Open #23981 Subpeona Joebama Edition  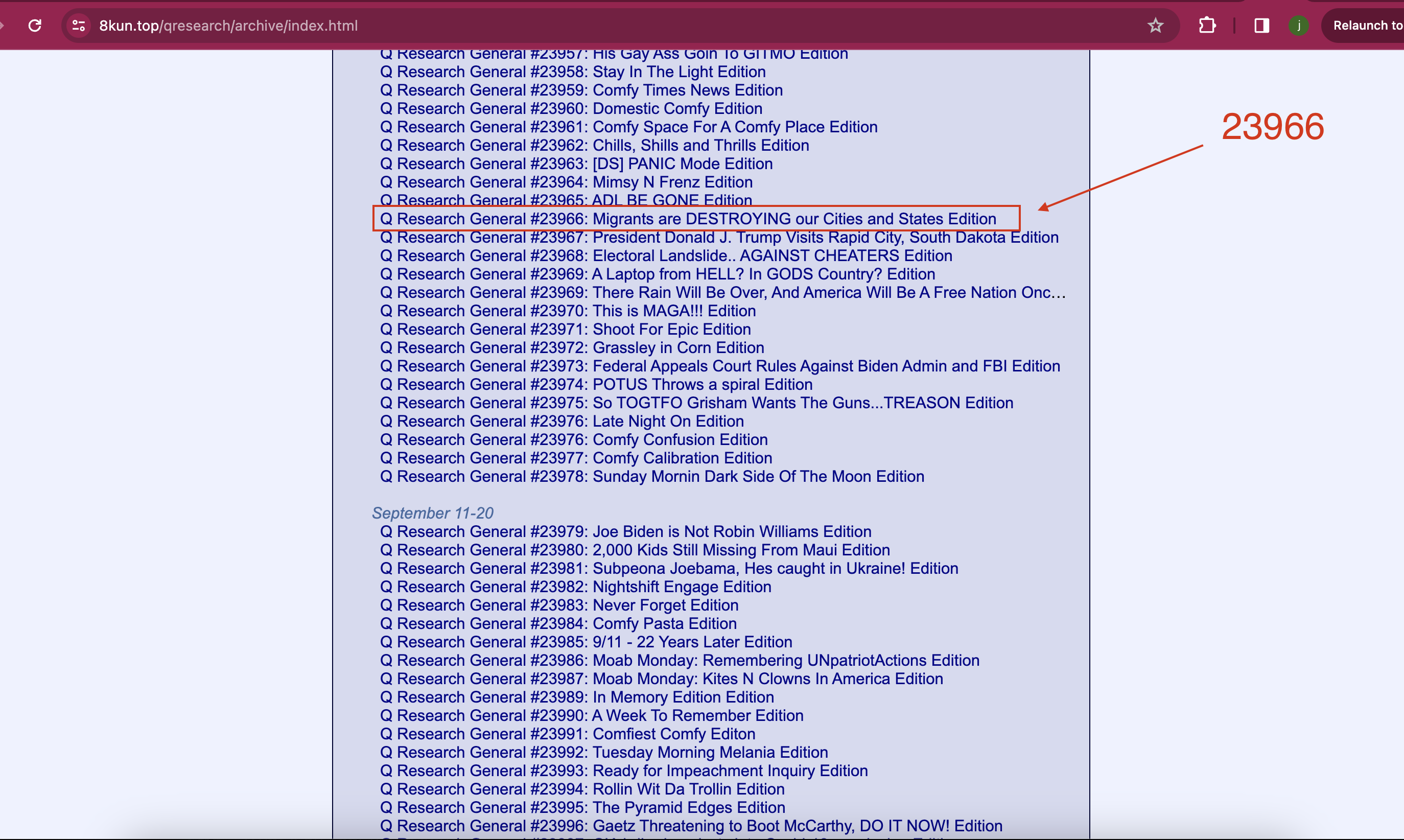point(669,568)
